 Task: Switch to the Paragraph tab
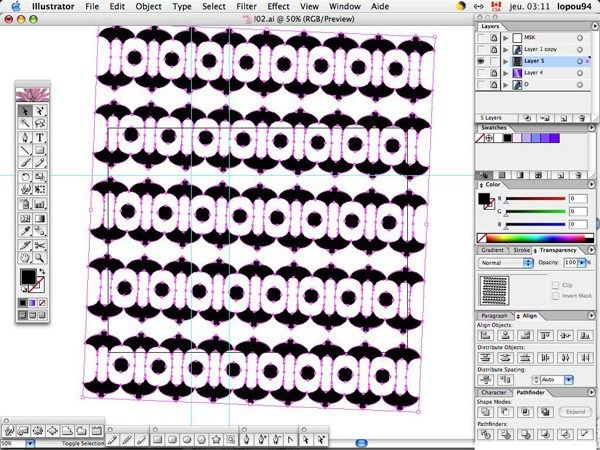[494, 316]
